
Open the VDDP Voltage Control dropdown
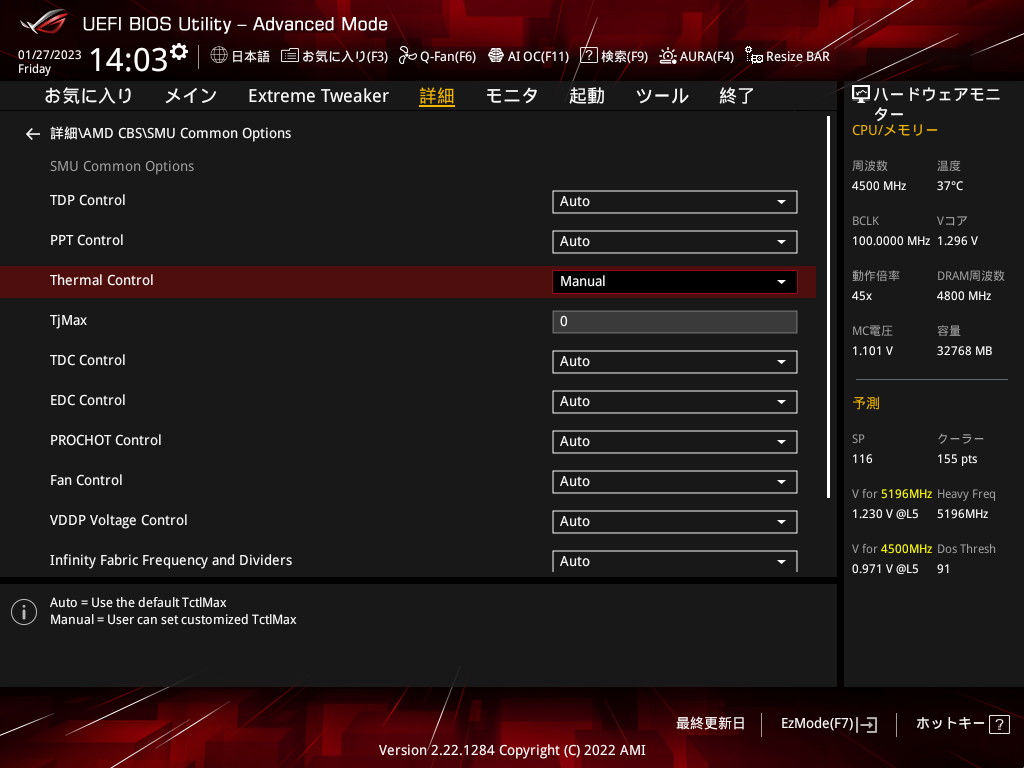[675, 521]
